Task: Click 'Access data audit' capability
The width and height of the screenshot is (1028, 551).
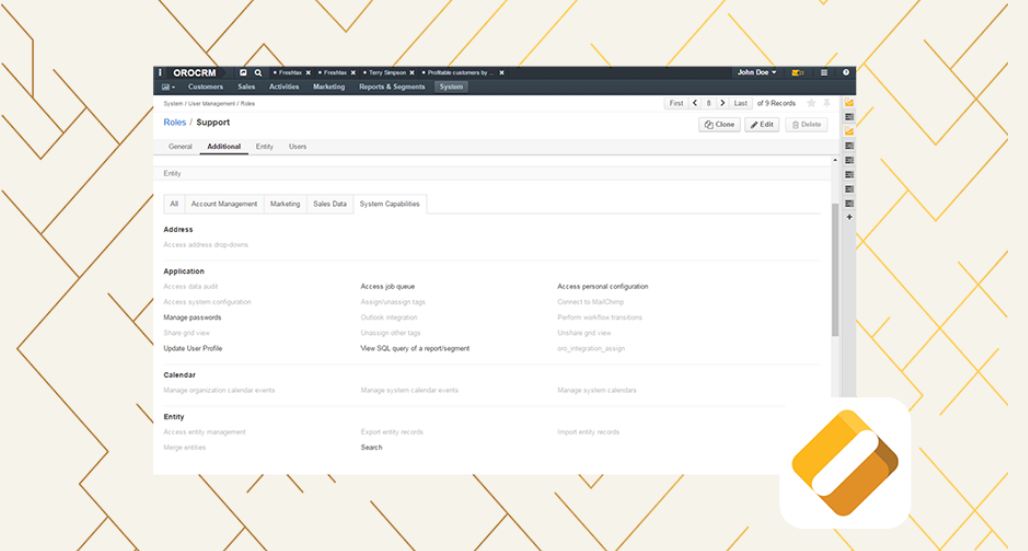Action: (190, 287)
